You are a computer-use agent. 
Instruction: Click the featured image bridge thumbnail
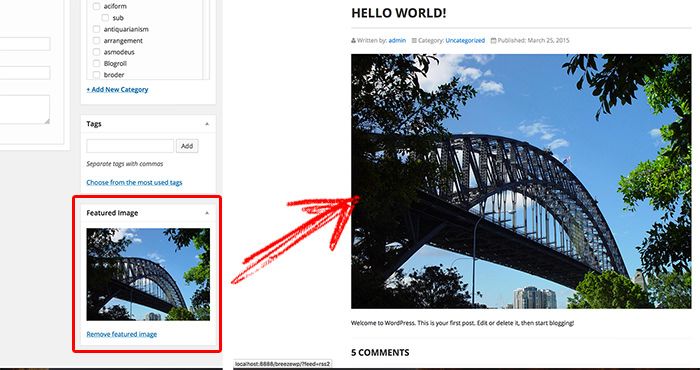tap(148, 274)
